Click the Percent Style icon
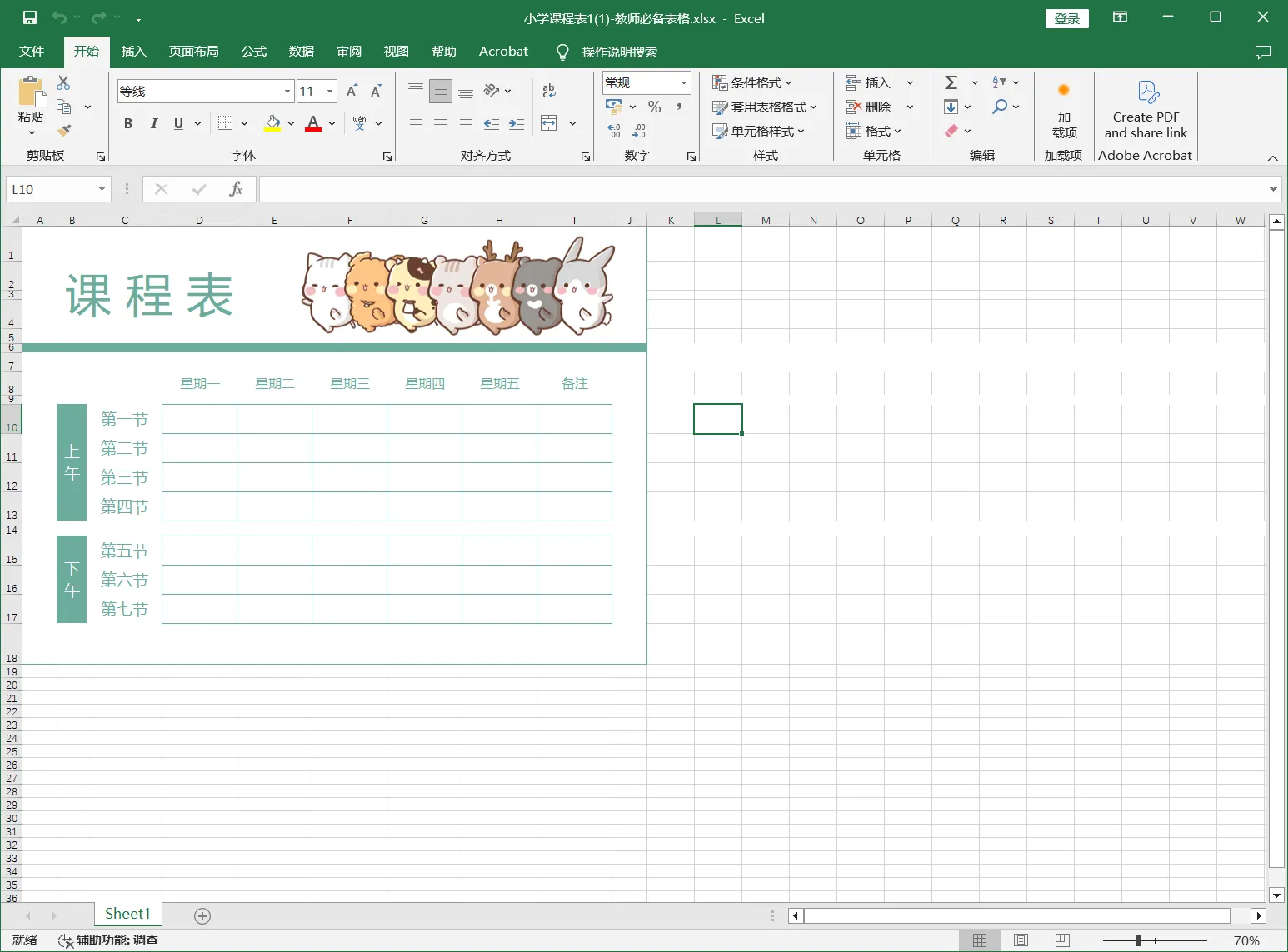 [655, 107]
